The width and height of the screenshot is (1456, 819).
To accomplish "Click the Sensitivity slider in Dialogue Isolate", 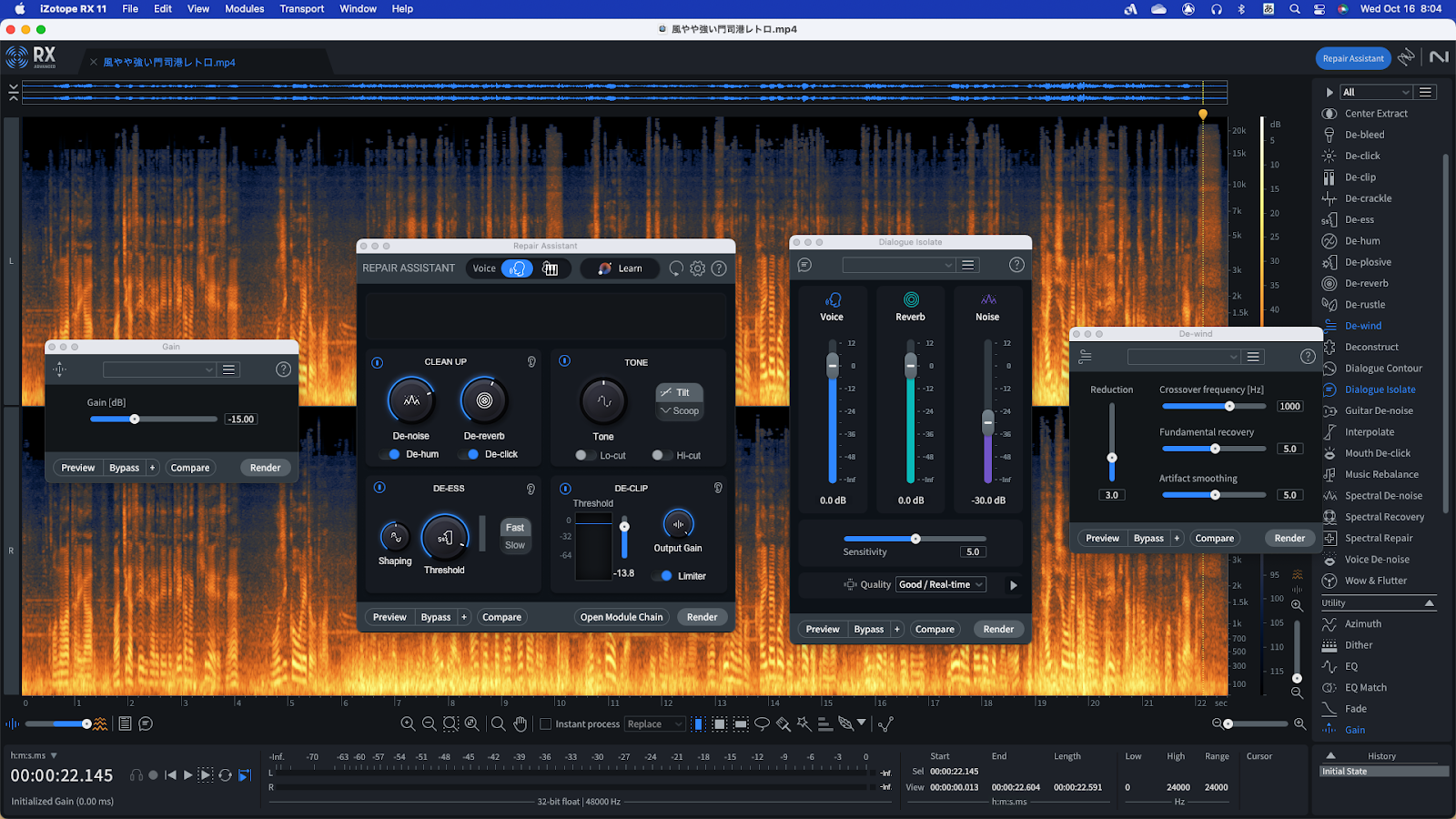I will (x=915, y=539).
